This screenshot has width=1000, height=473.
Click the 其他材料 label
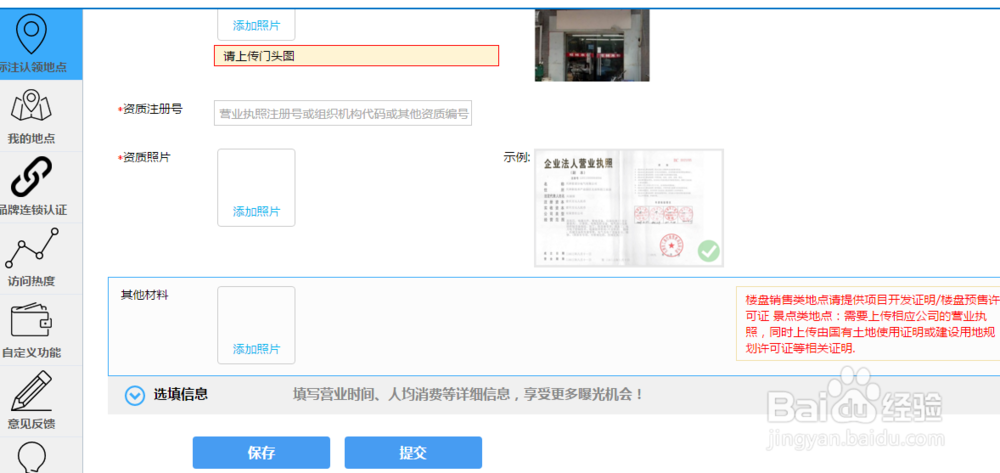coord(145,295)
